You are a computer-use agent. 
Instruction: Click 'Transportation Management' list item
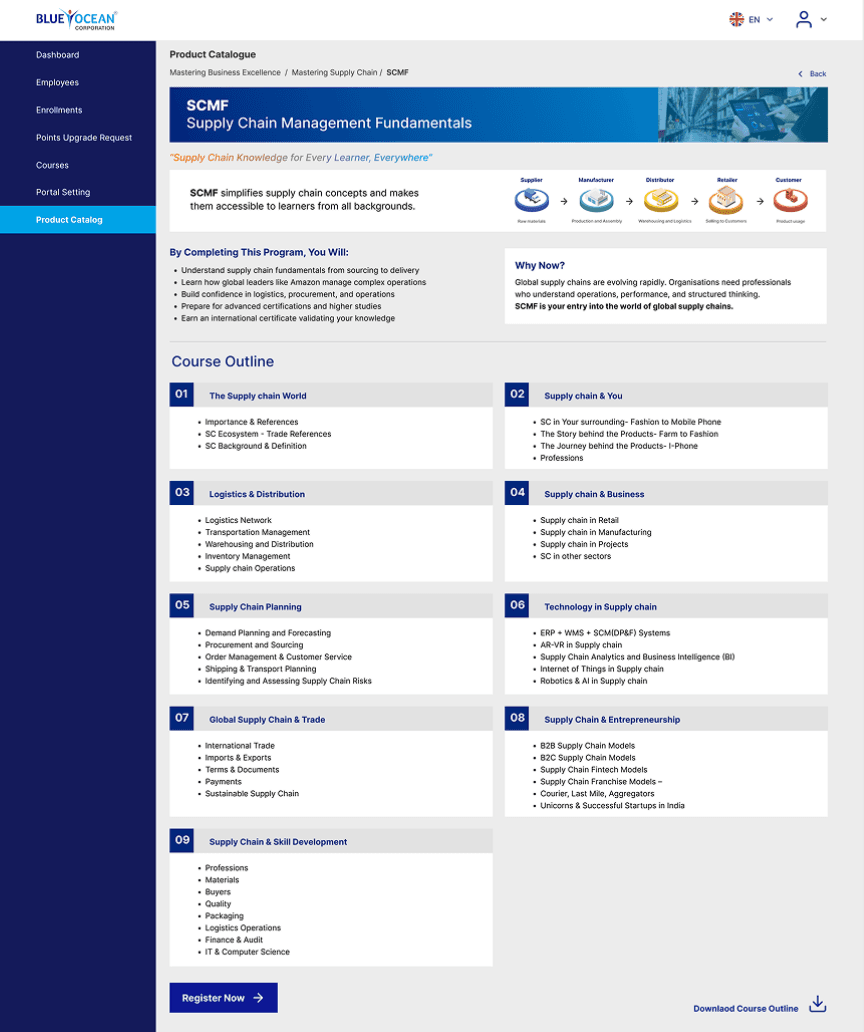tap(257, 532)
